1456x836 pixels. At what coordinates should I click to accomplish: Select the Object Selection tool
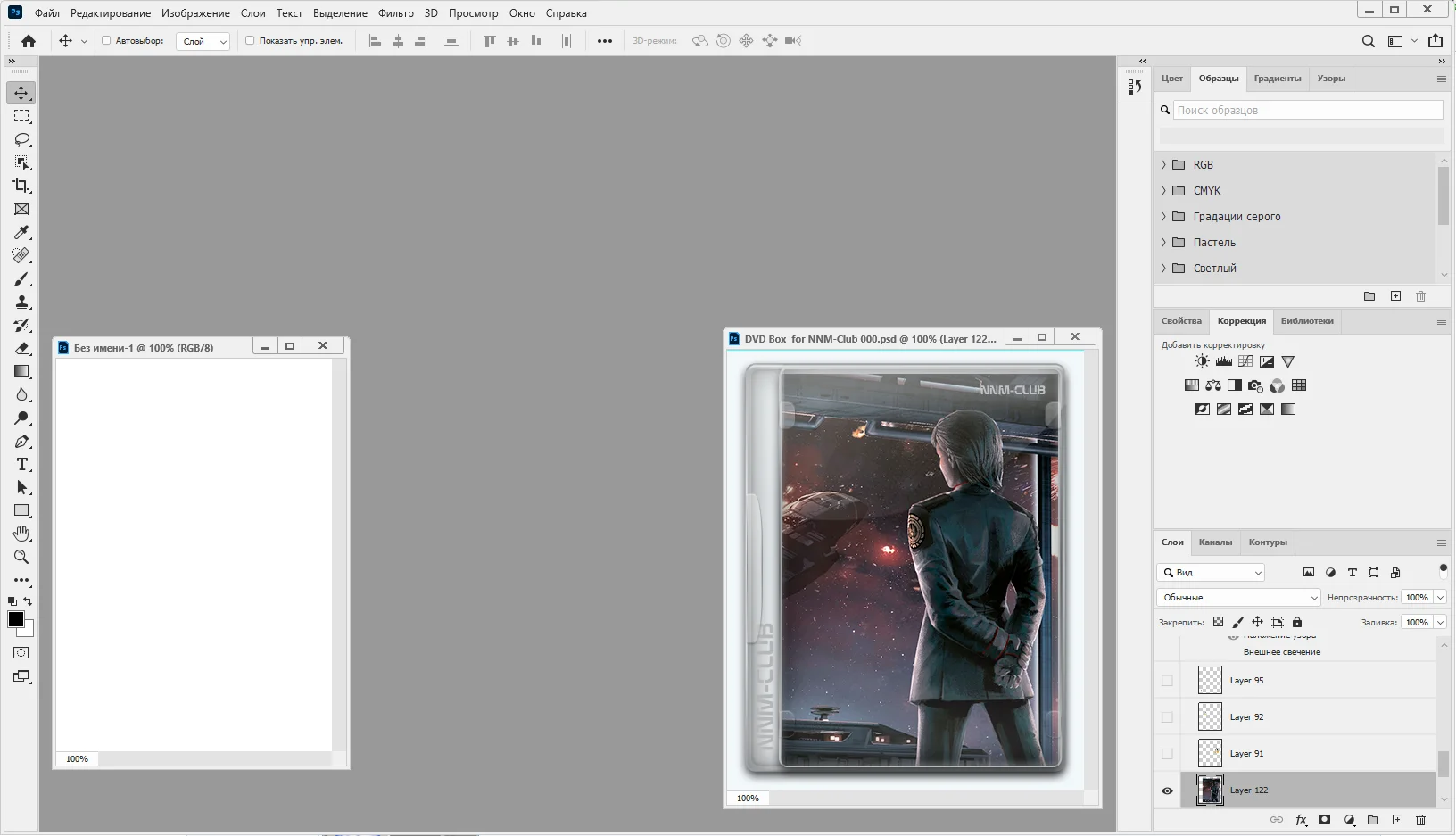(21, 163)
